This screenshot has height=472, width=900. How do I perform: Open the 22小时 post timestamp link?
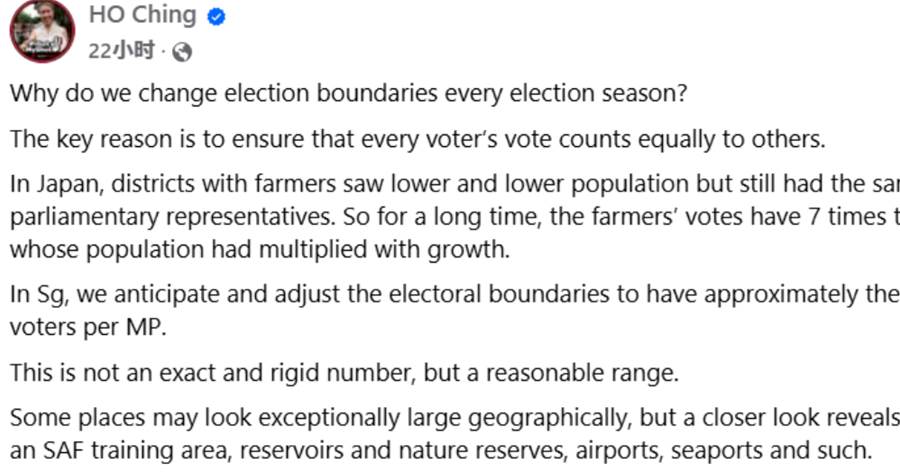click(x=122, y=51)
